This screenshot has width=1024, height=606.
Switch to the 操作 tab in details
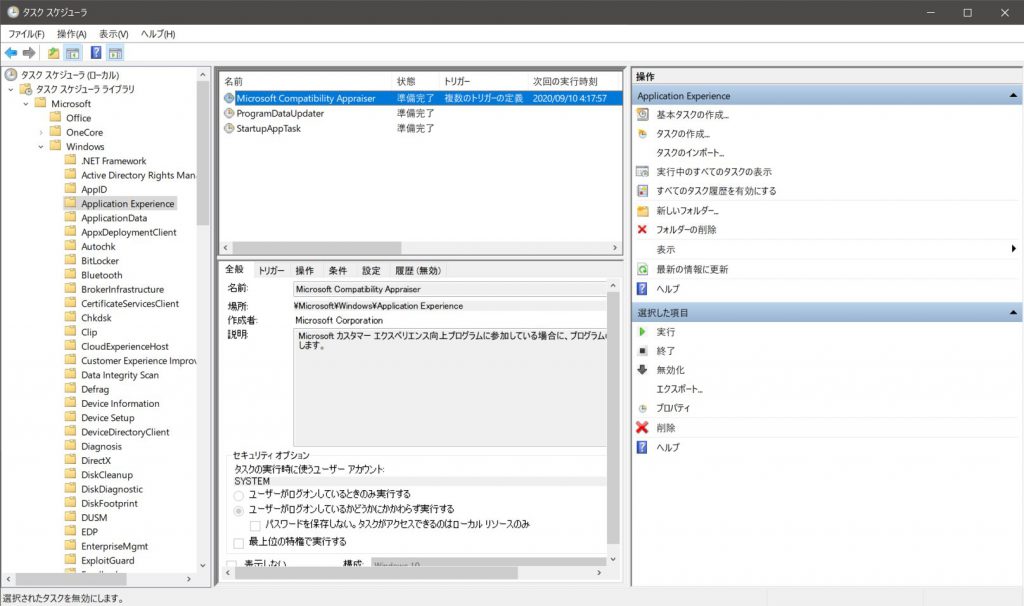(304, 270)
